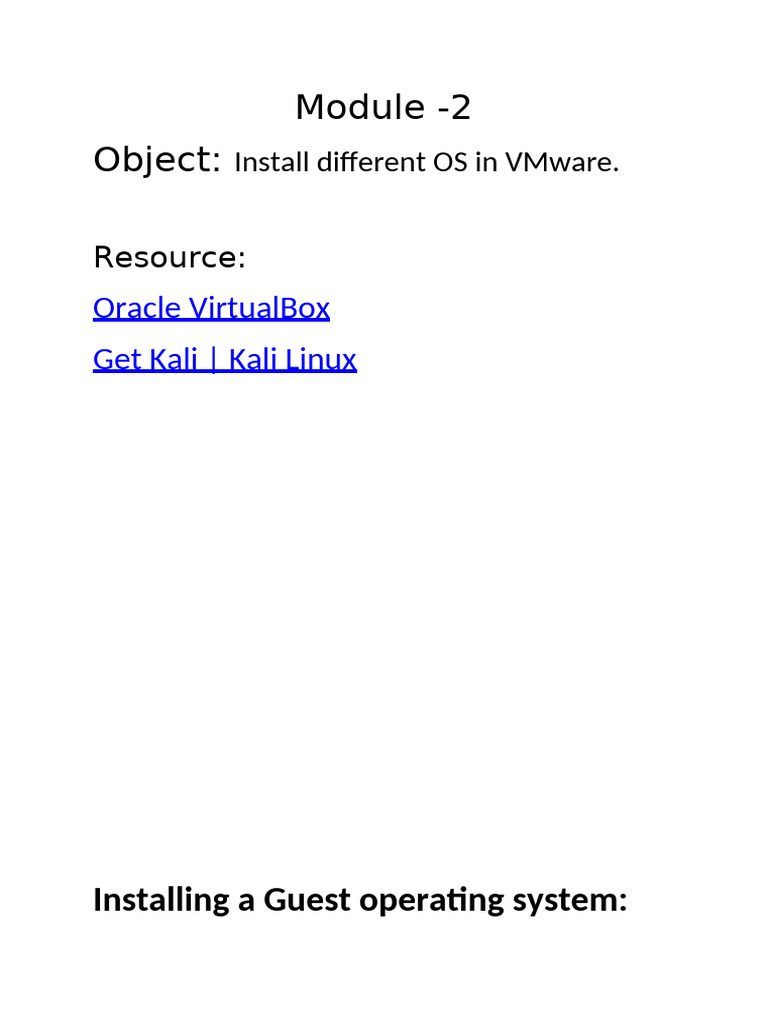Image resolution: width=768 pixels, height=1024 pixels.
Task: Open the Get Kali | Kali Linux link
Action: pyautogui.click(x=225, y=359)
